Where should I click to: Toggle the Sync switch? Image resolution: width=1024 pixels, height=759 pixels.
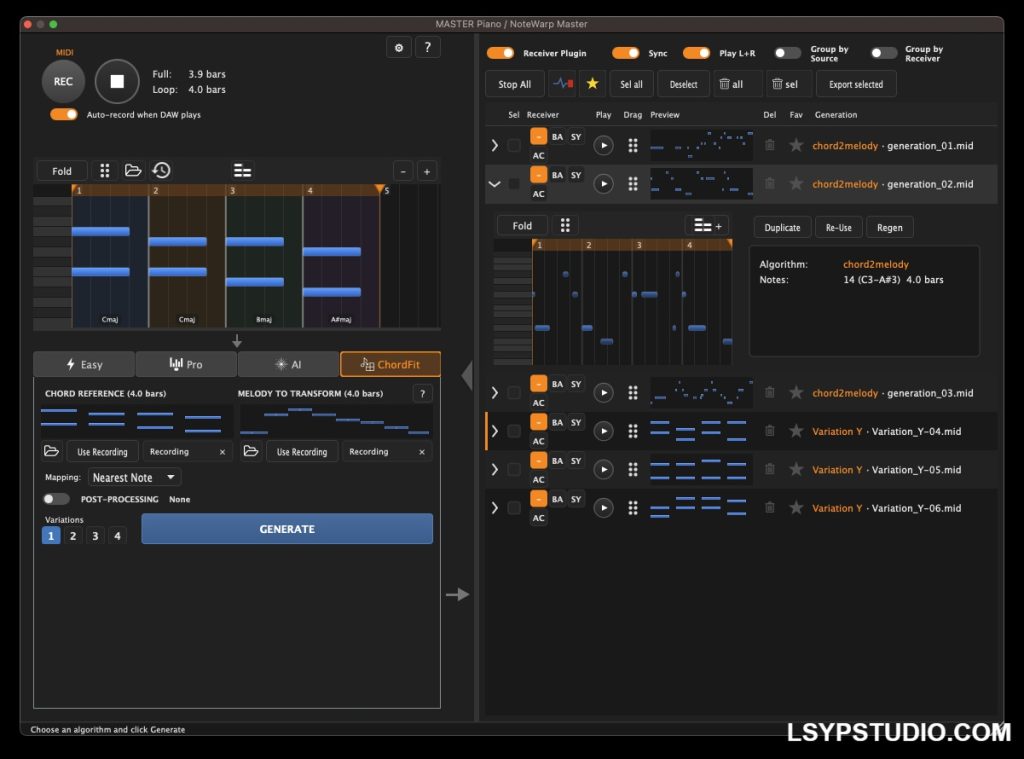pos(626,53)
